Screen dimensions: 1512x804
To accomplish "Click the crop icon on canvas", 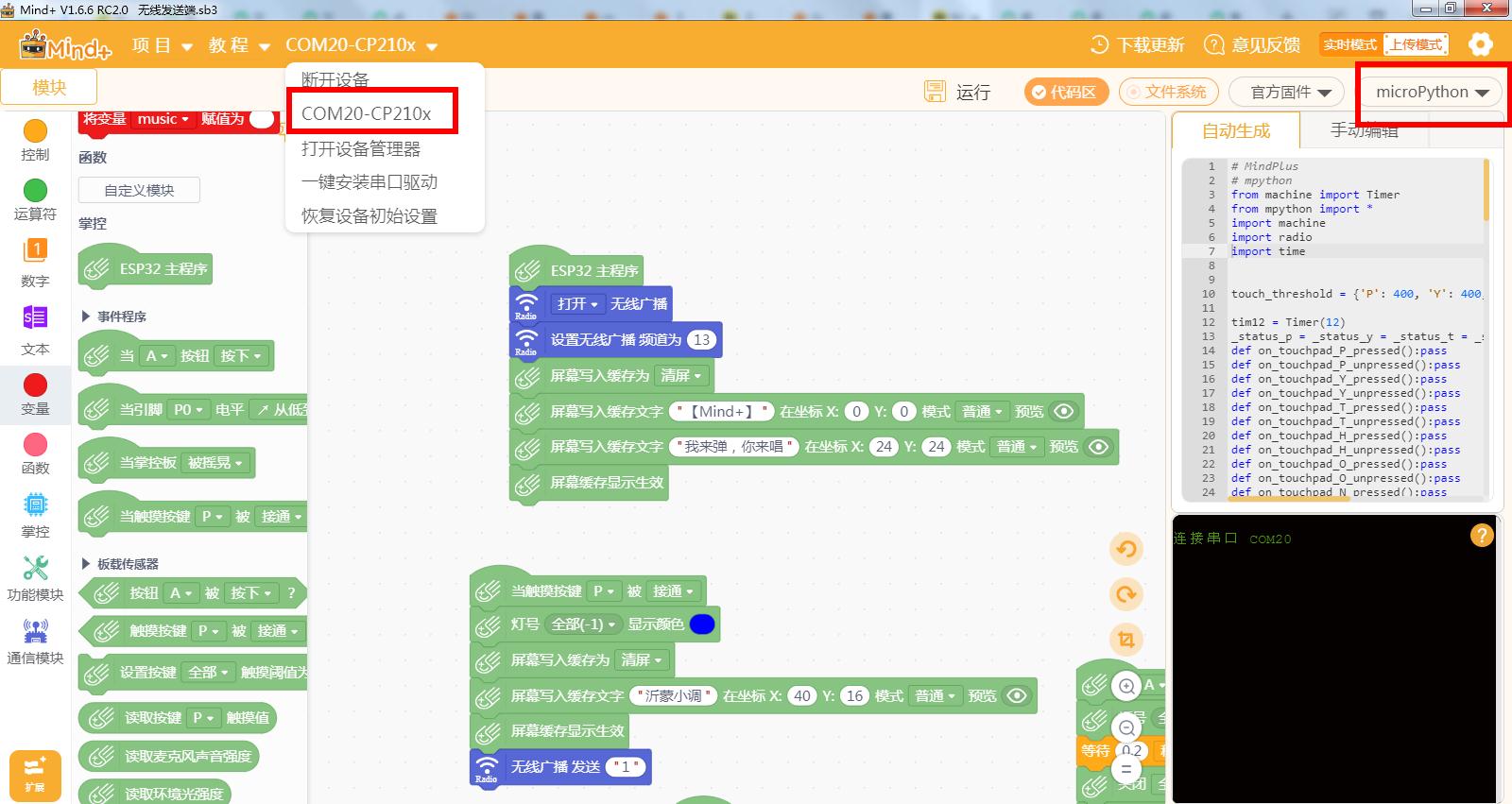I will (x=1125, y=640).
